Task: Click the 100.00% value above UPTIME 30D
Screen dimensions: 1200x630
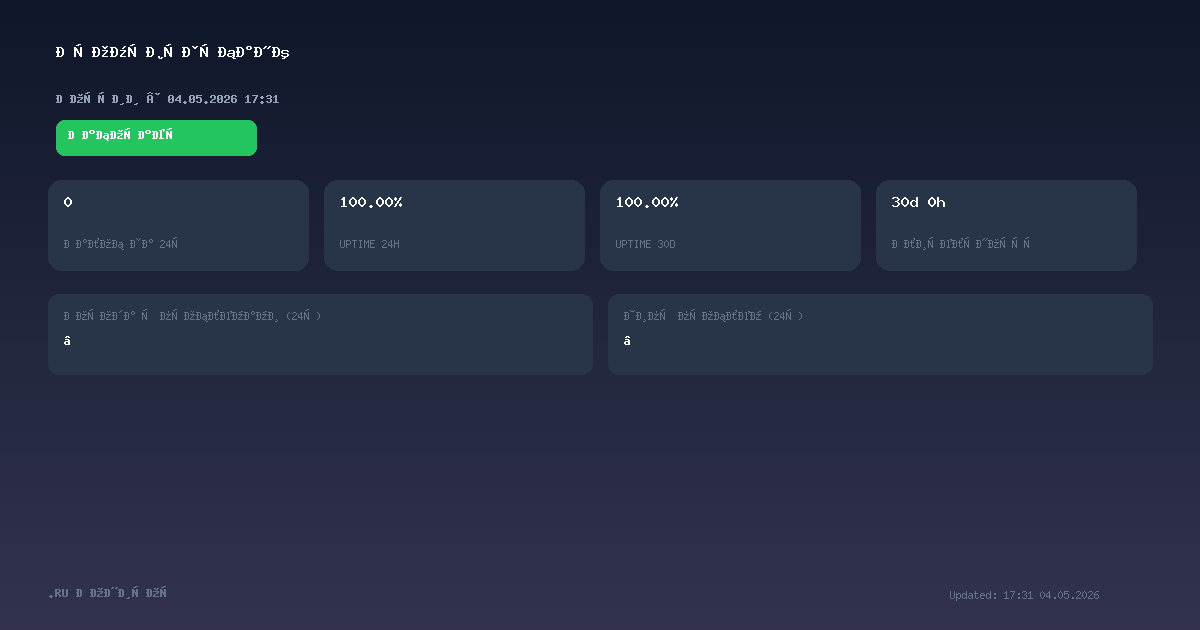Action: click(647, 202)
